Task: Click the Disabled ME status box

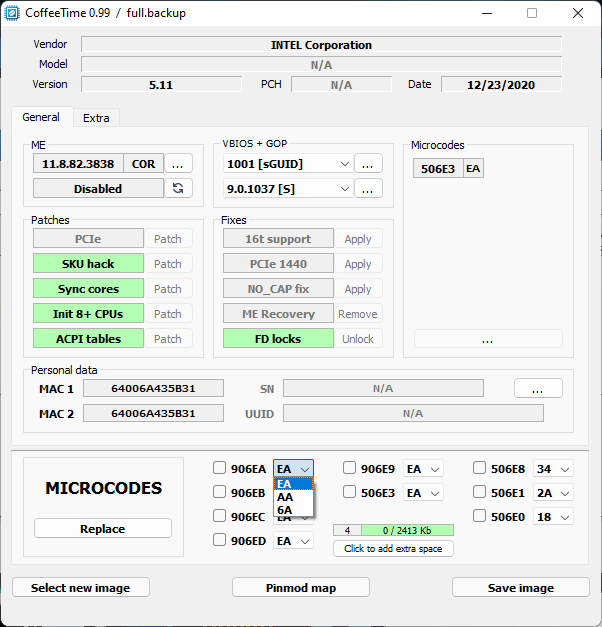Action: click(x=98, y=188)
